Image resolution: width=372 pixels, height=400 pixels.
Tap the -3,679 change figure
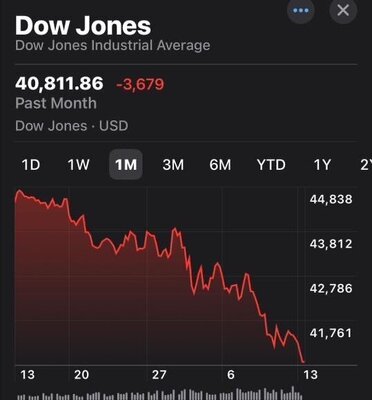click(140, 84)
